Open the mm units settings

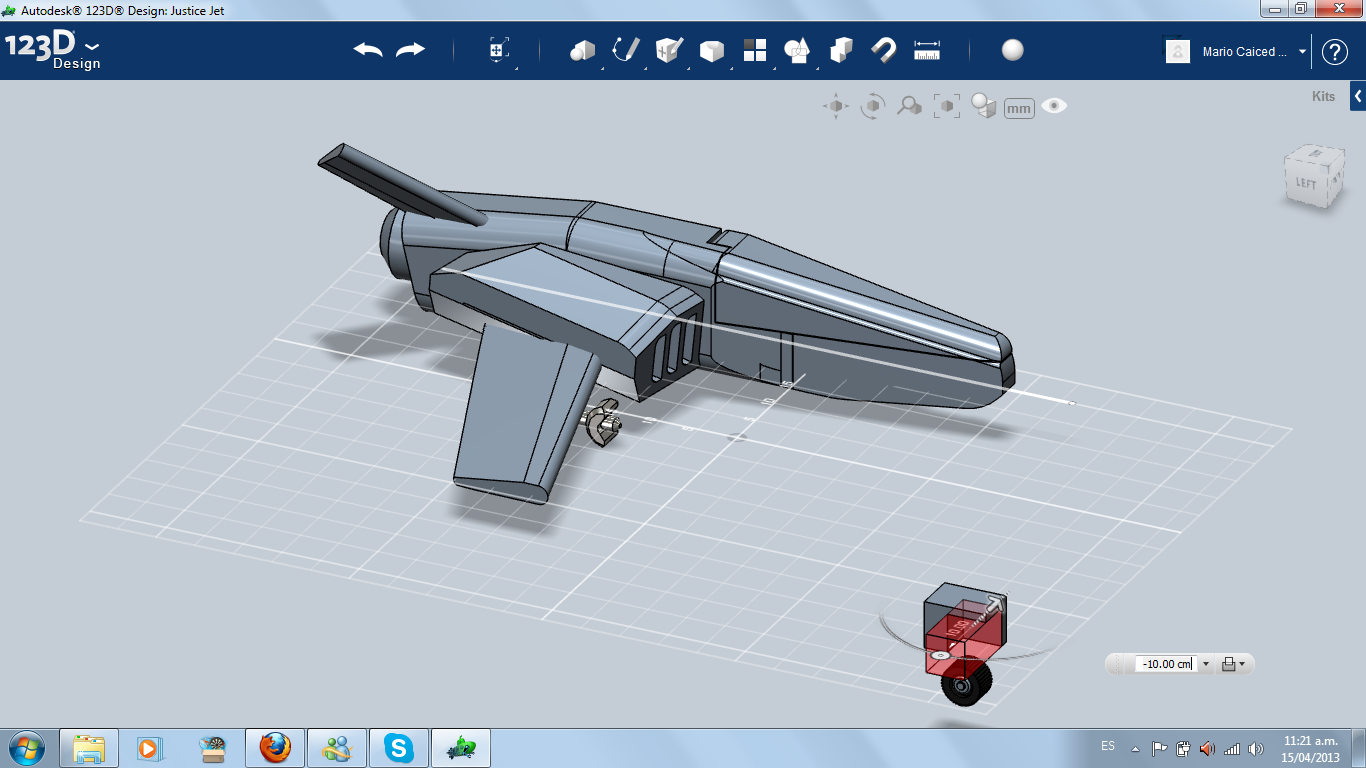click(x=1019, y=108)
